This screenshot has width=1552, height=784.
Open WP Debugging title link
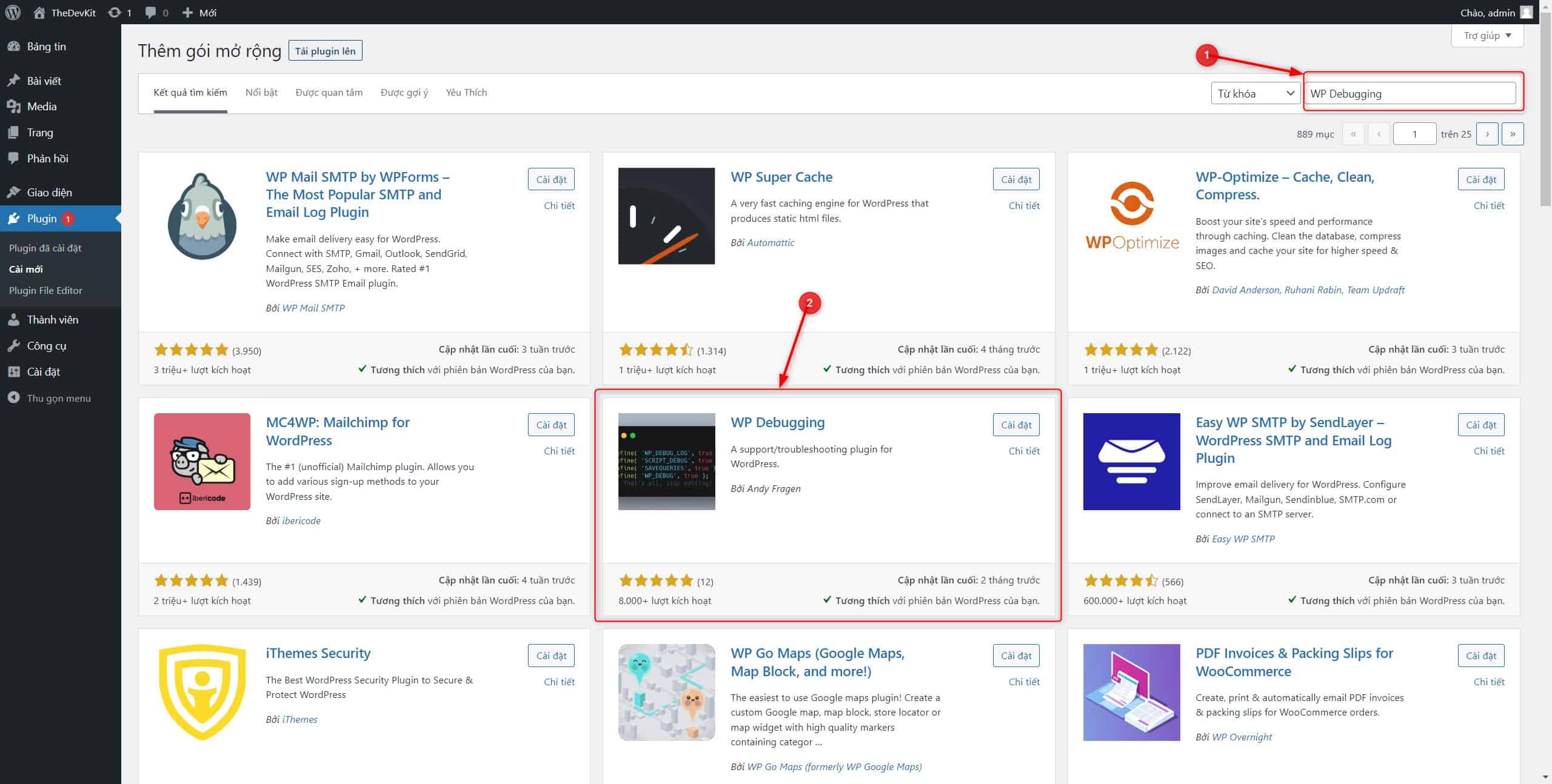[x=777, y=422]
